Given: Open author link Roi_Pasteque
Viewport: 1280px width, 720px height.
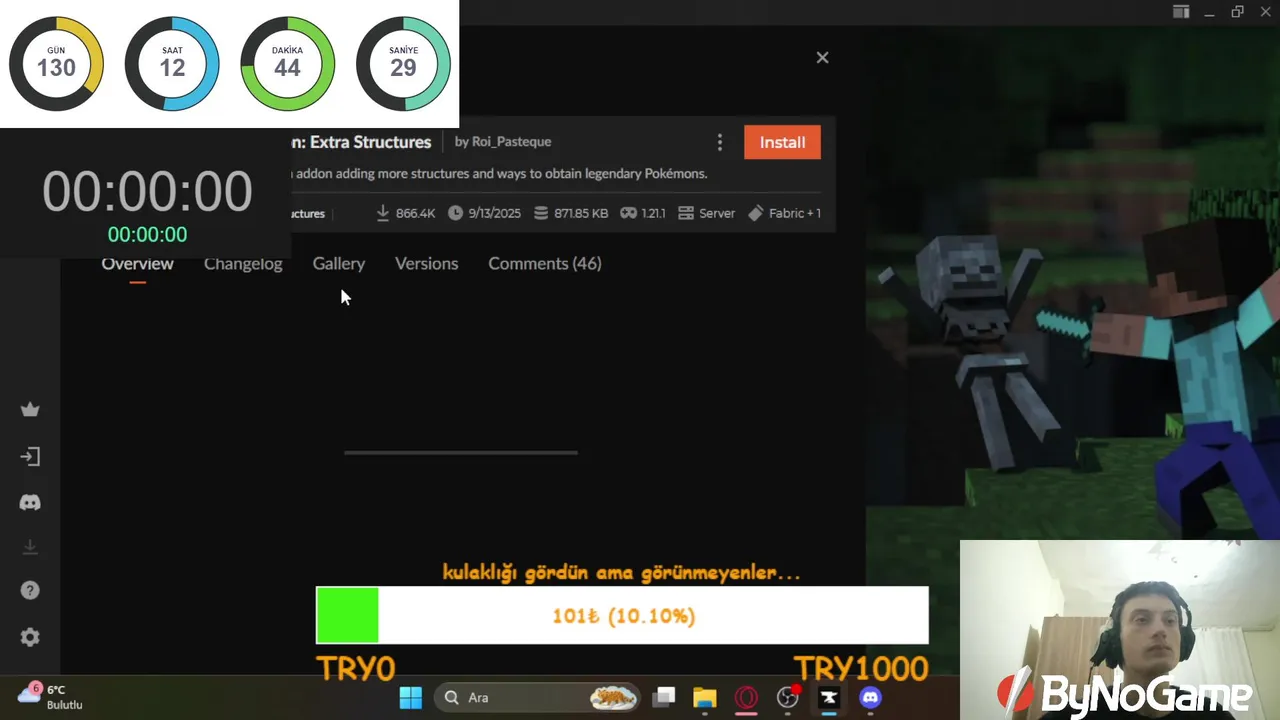Looking at the screenshot, I should coord(512,142).
